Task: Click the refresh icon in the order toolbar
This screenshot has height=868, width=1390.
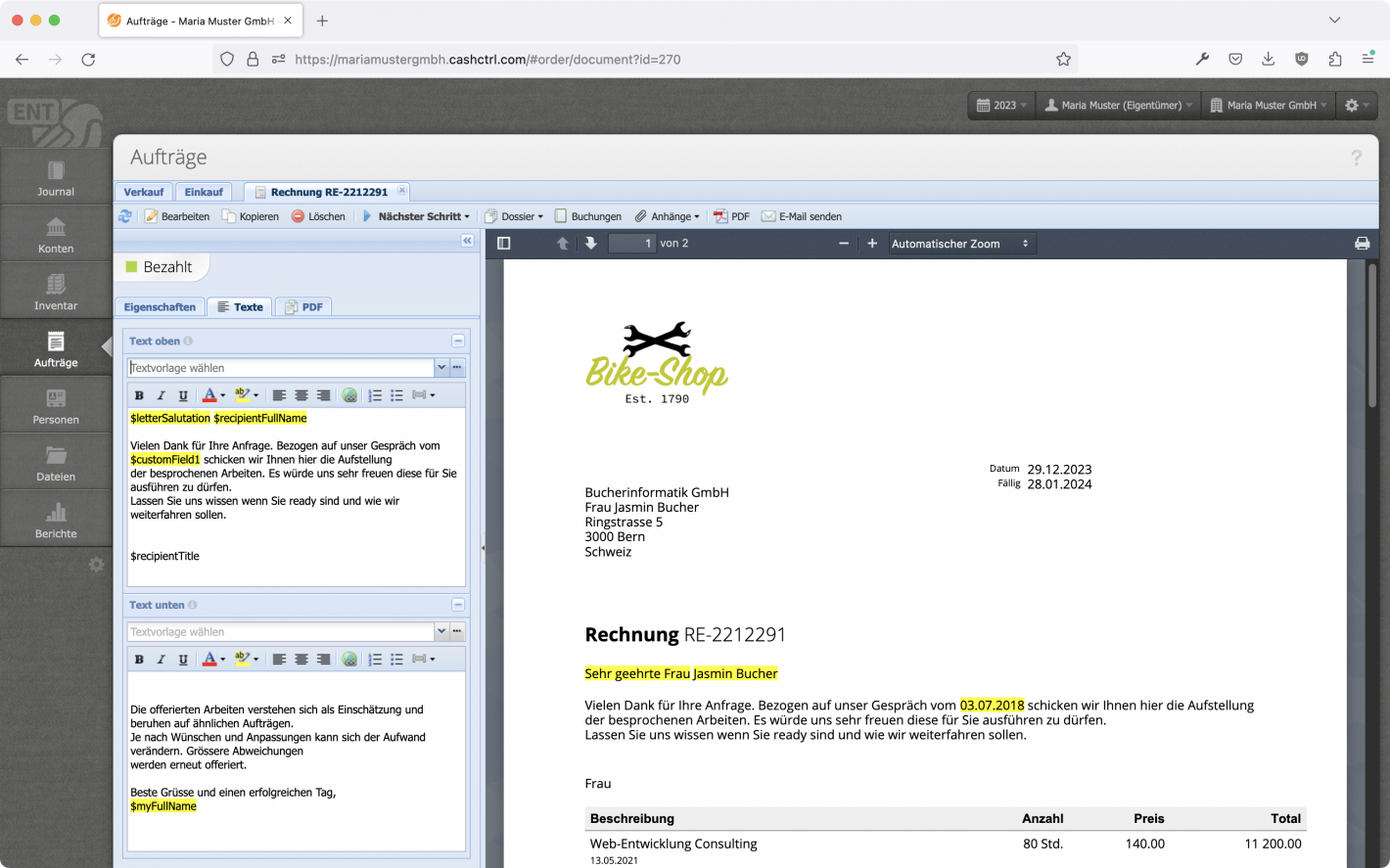Action: click(x=125, y=216)
